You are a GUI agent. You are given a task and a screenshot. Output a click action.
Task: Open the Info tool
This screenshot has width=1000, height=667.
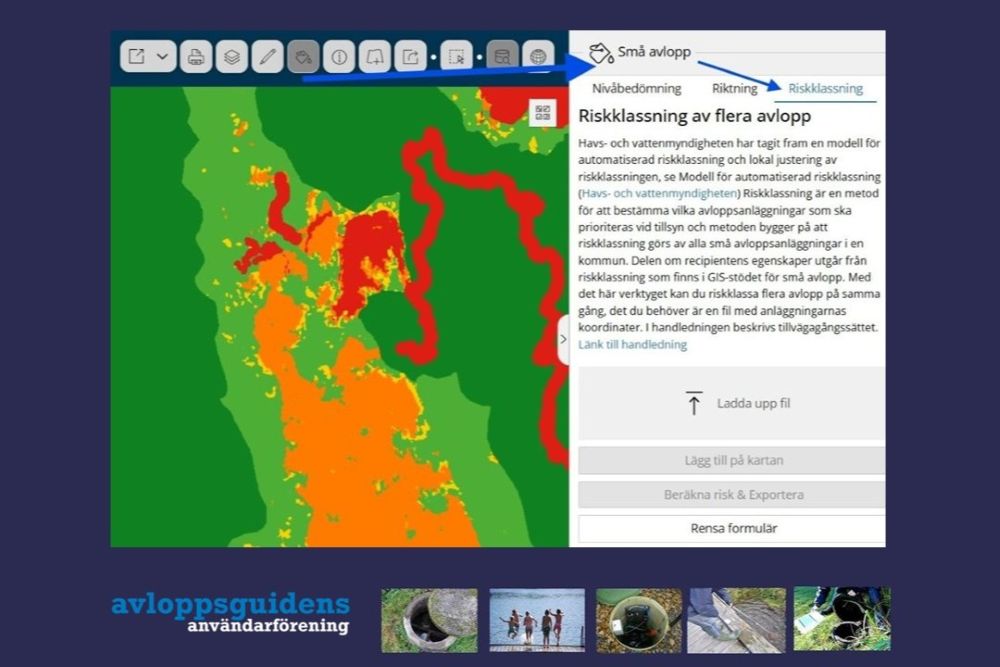[x=340, y=57]
